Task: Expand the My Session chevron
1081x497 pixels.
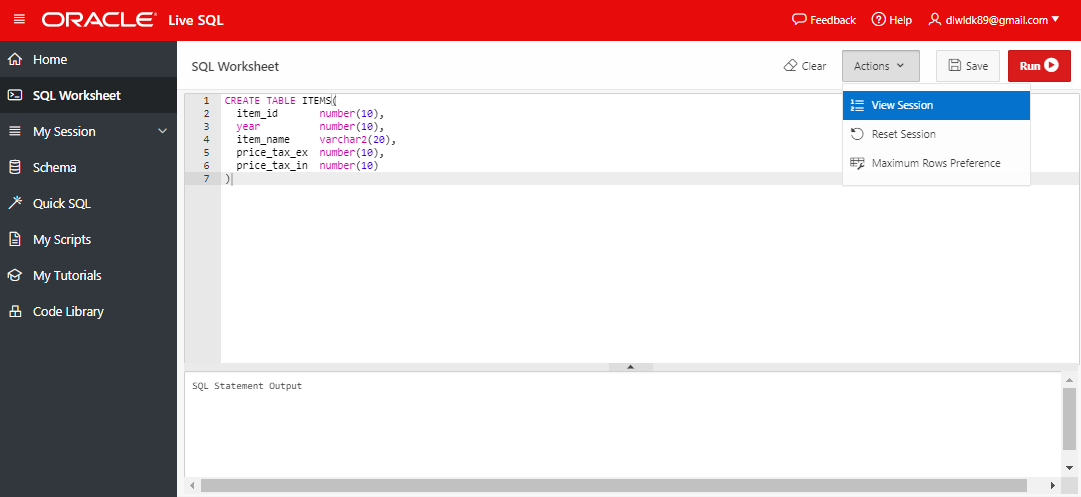Action: click(x=163, y=131)
